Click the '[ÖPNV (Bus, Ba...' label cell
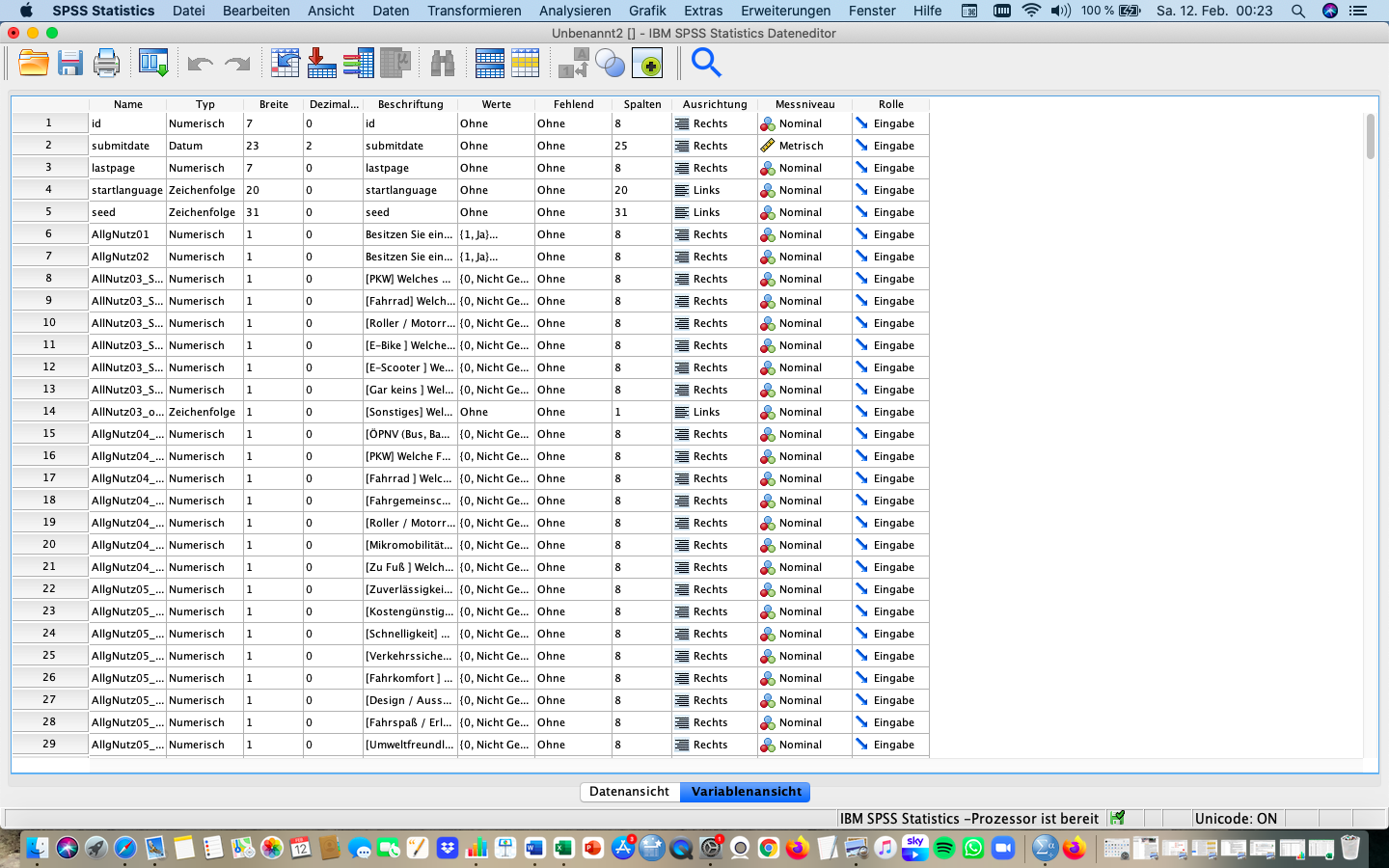 (x=410, y=434)
